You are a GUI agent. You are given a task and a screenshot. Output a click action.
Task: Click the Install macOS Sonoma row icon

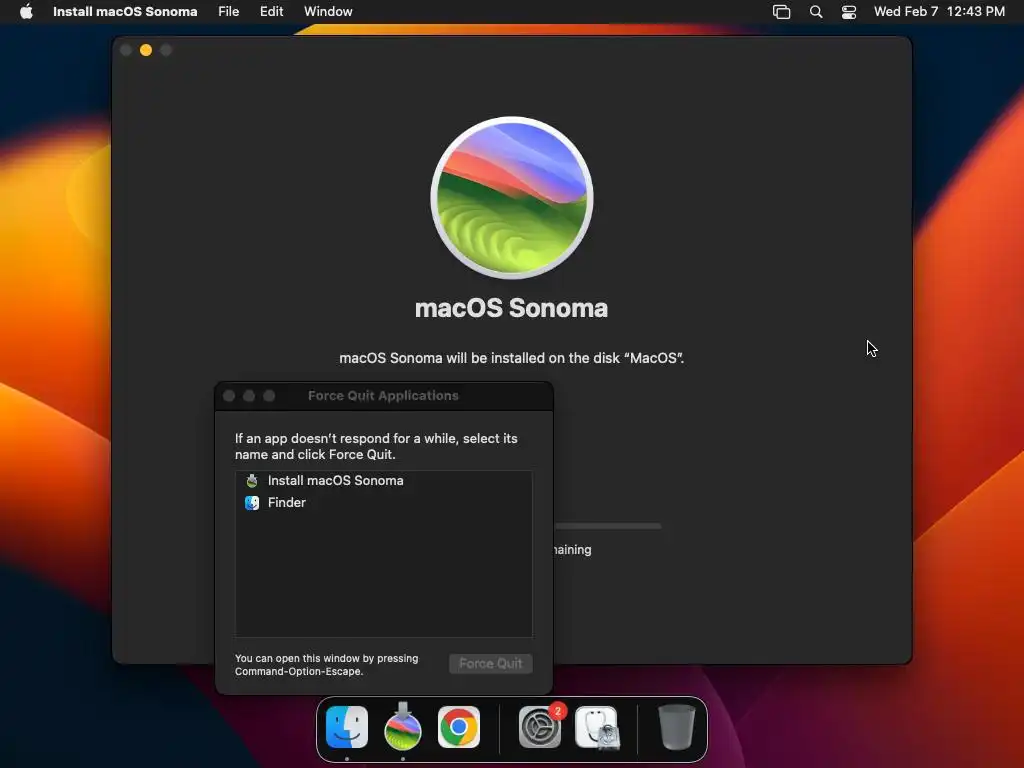252,481
